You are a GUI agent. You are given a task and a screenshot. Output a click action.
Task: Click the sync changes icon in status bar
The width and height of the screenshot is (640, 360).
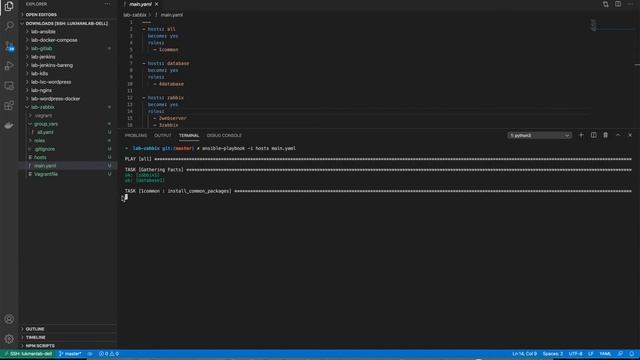[90, 354]
